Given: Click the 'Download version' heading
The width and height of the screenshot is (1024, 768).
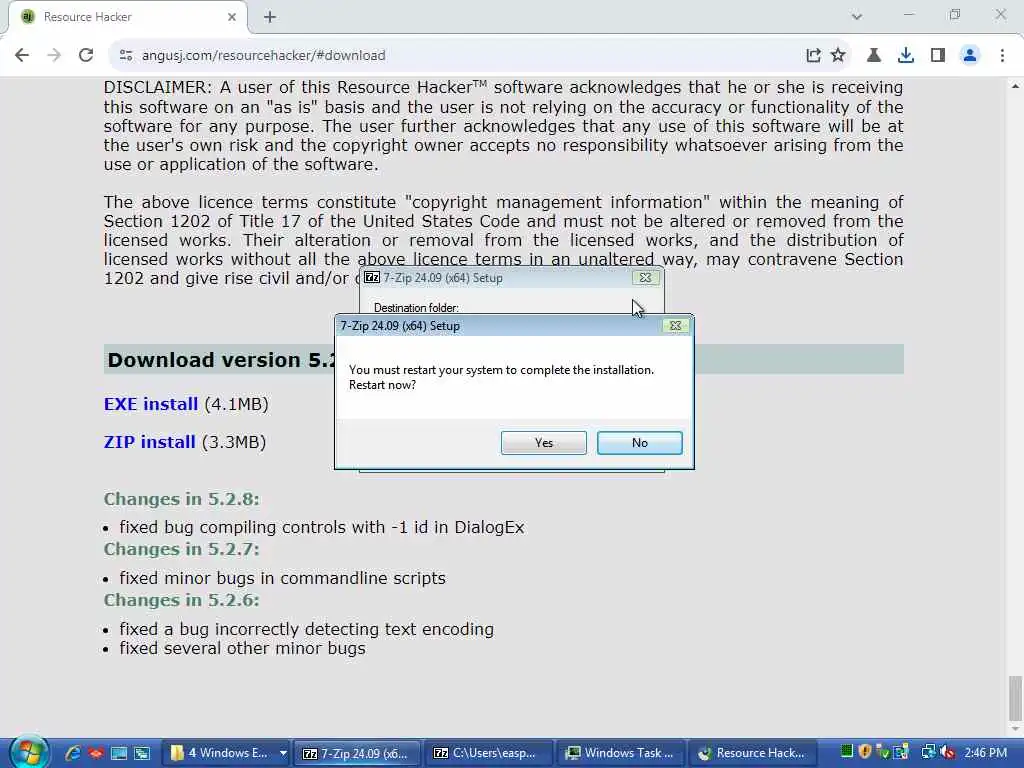Looking at the screenshot, I should coord(220,360).
